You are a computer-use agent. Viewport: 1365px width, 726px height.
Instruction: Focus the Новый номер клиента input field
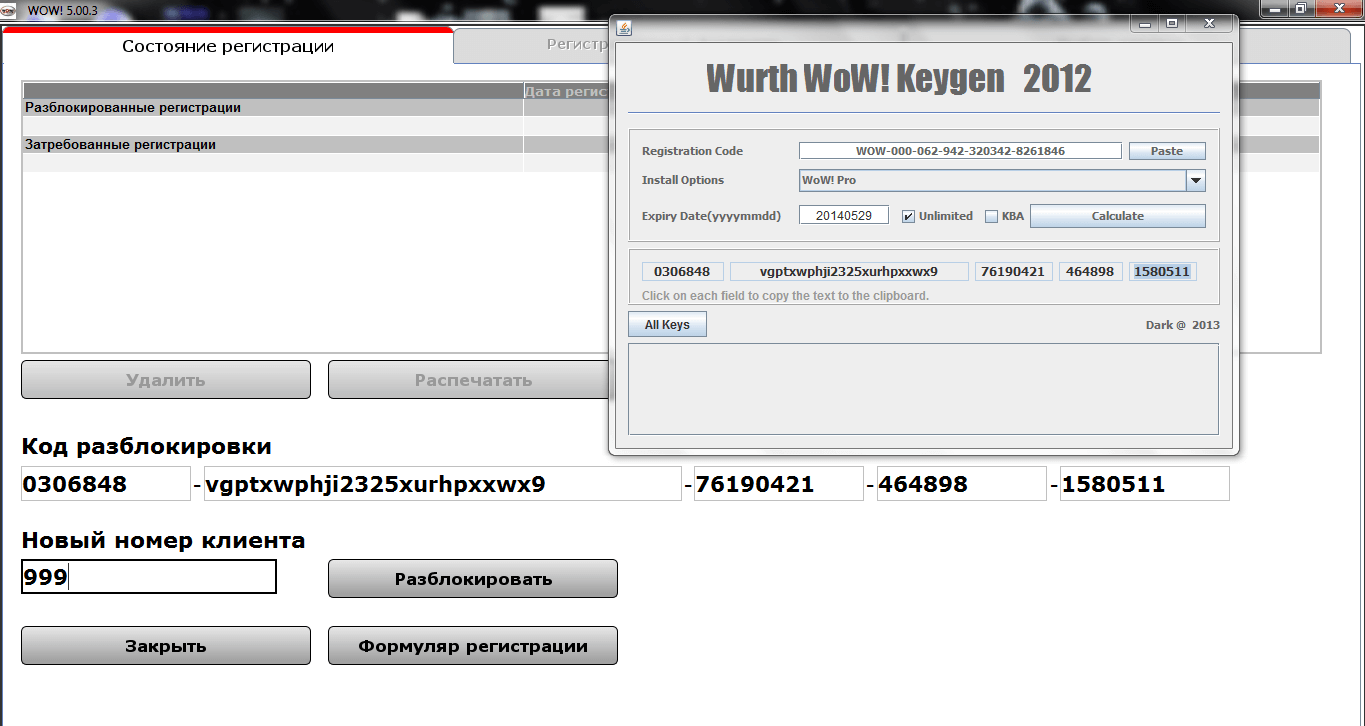[148, 577]
